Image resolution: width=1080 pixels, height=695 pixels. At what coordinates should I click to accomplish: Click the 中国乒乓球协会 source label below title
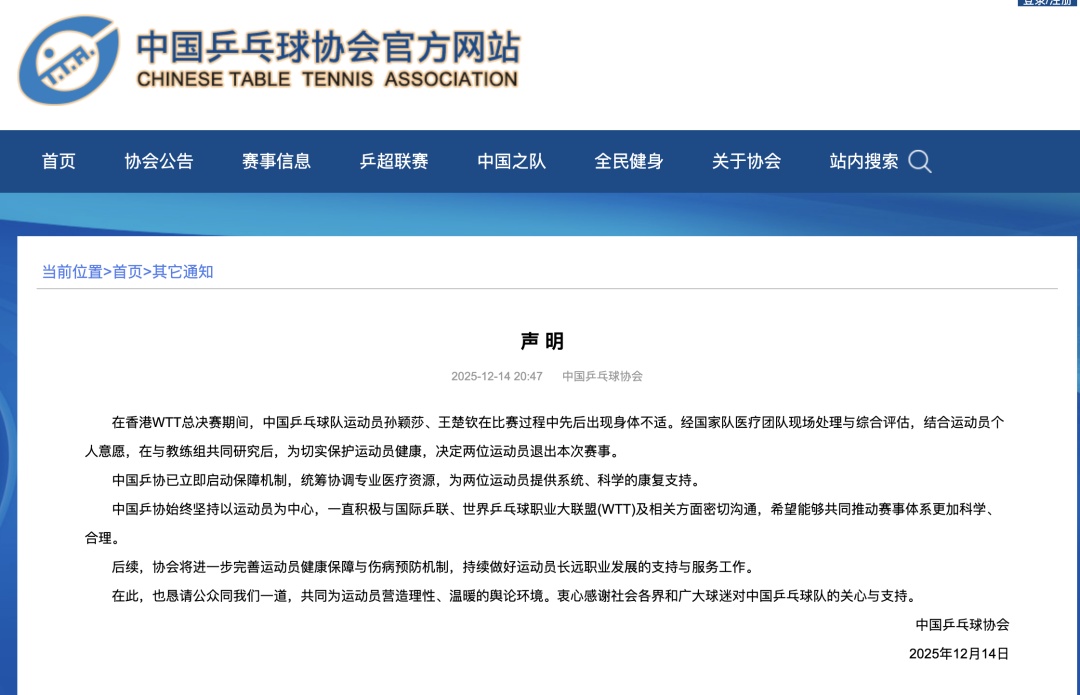pyautogui.click(x=602, y=376)
